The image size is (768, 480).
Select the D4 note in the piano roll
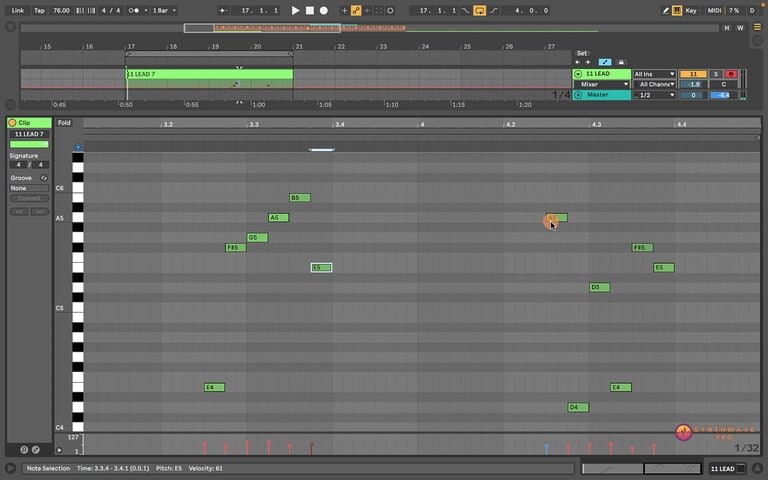click(578, 407)
